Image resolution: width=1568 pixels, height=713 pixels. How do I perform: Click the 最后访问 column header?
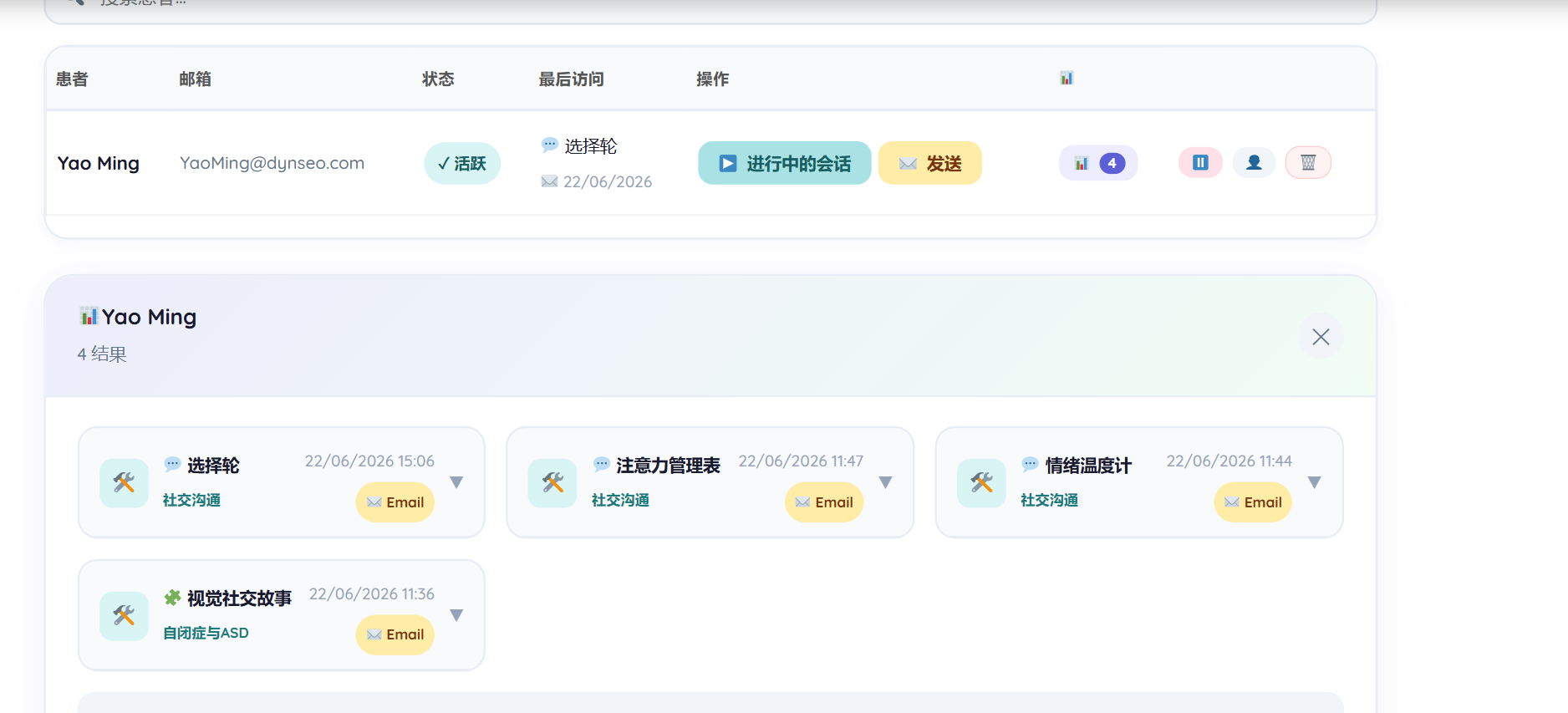coord(572,79)
